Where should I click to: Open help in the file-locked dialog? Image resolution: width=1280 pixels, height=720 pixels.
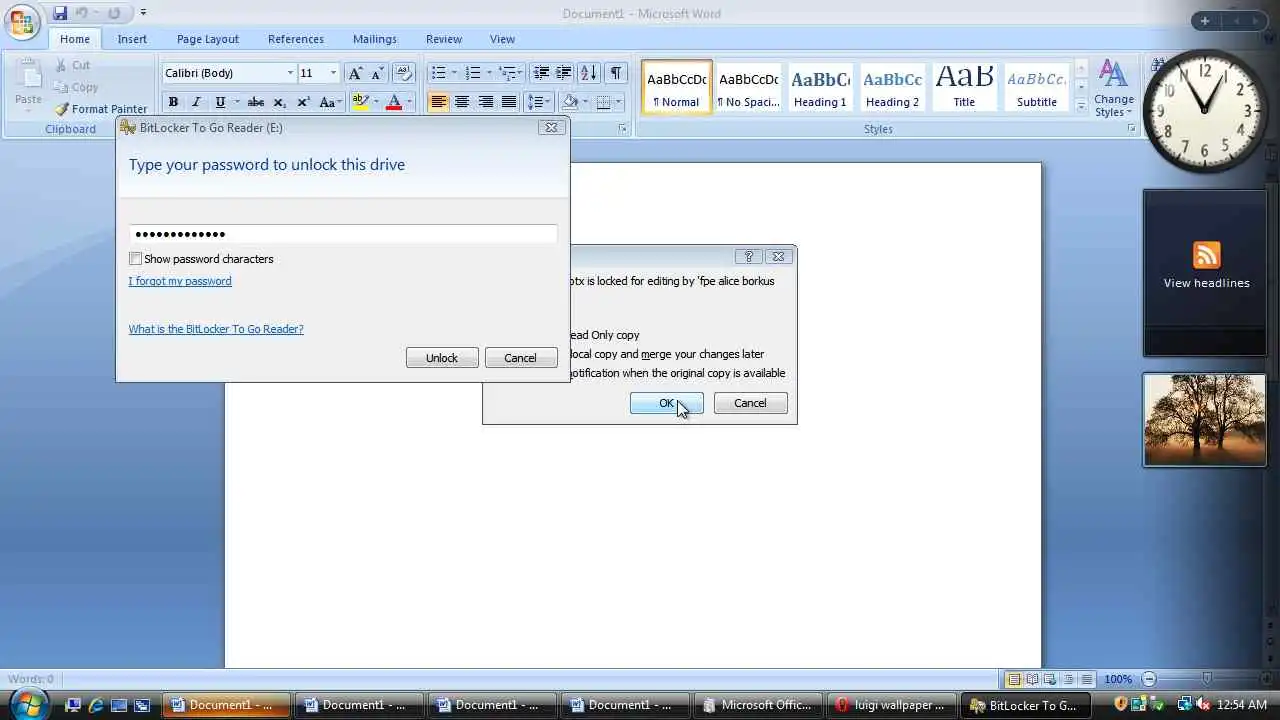(x=748, y=257)
